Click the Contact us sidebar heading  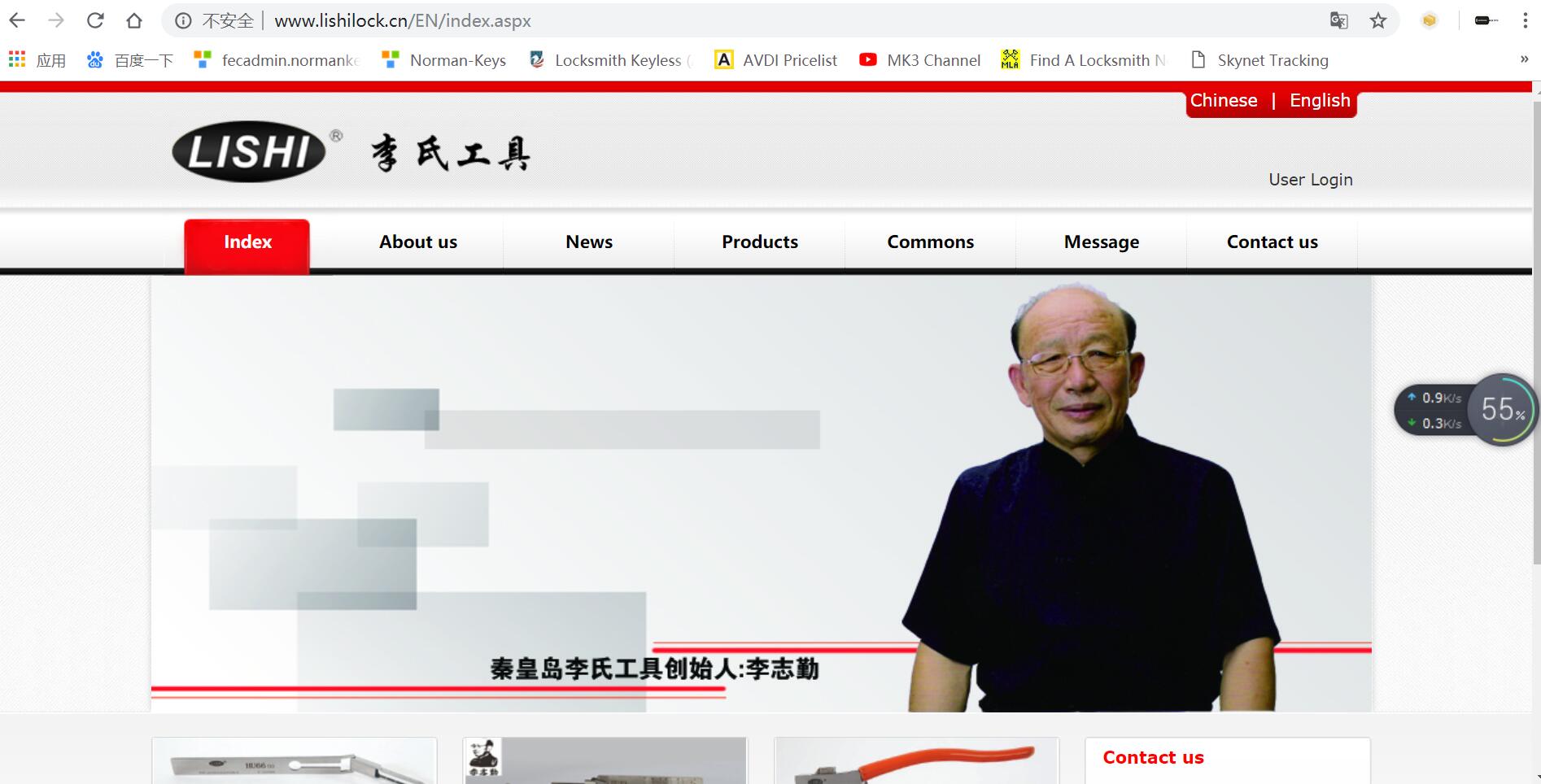pos(1153,758)
